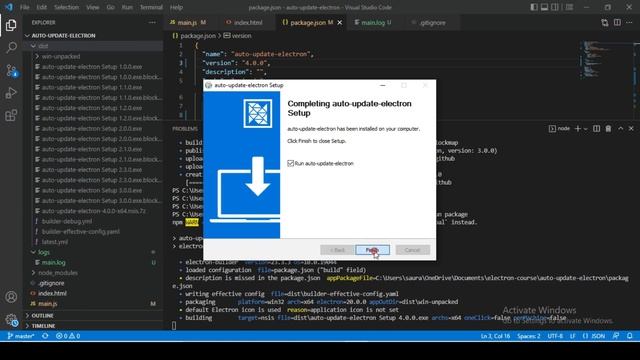The width and height of the screenshot is (640, 360).
Task: Maximize panel with chevron up
Action: (620, 129)
